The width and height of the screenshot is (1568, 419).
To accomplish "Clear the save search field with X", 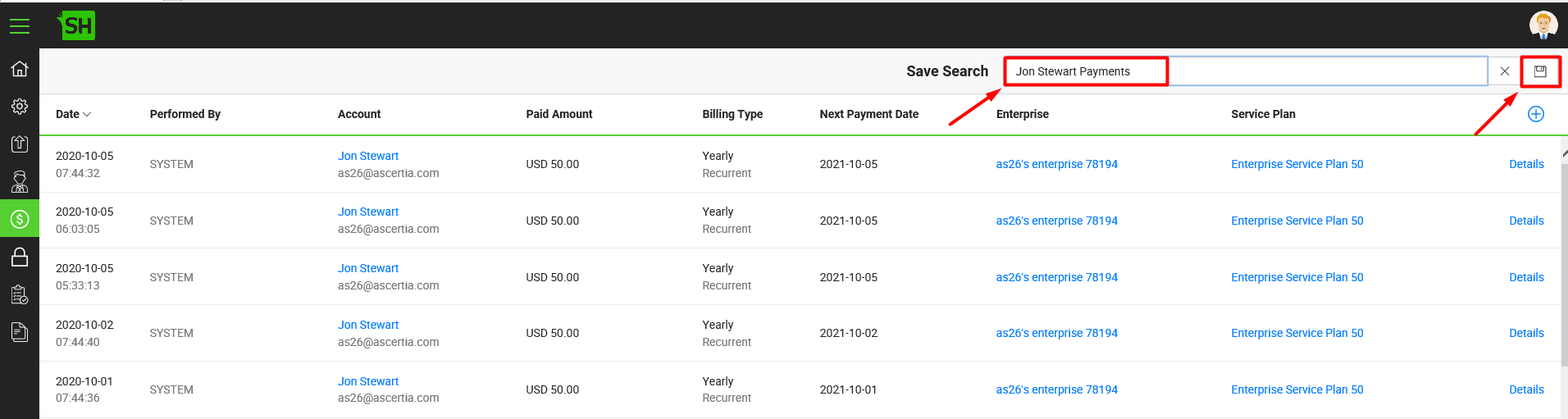I will click(x=1505, y=71).
